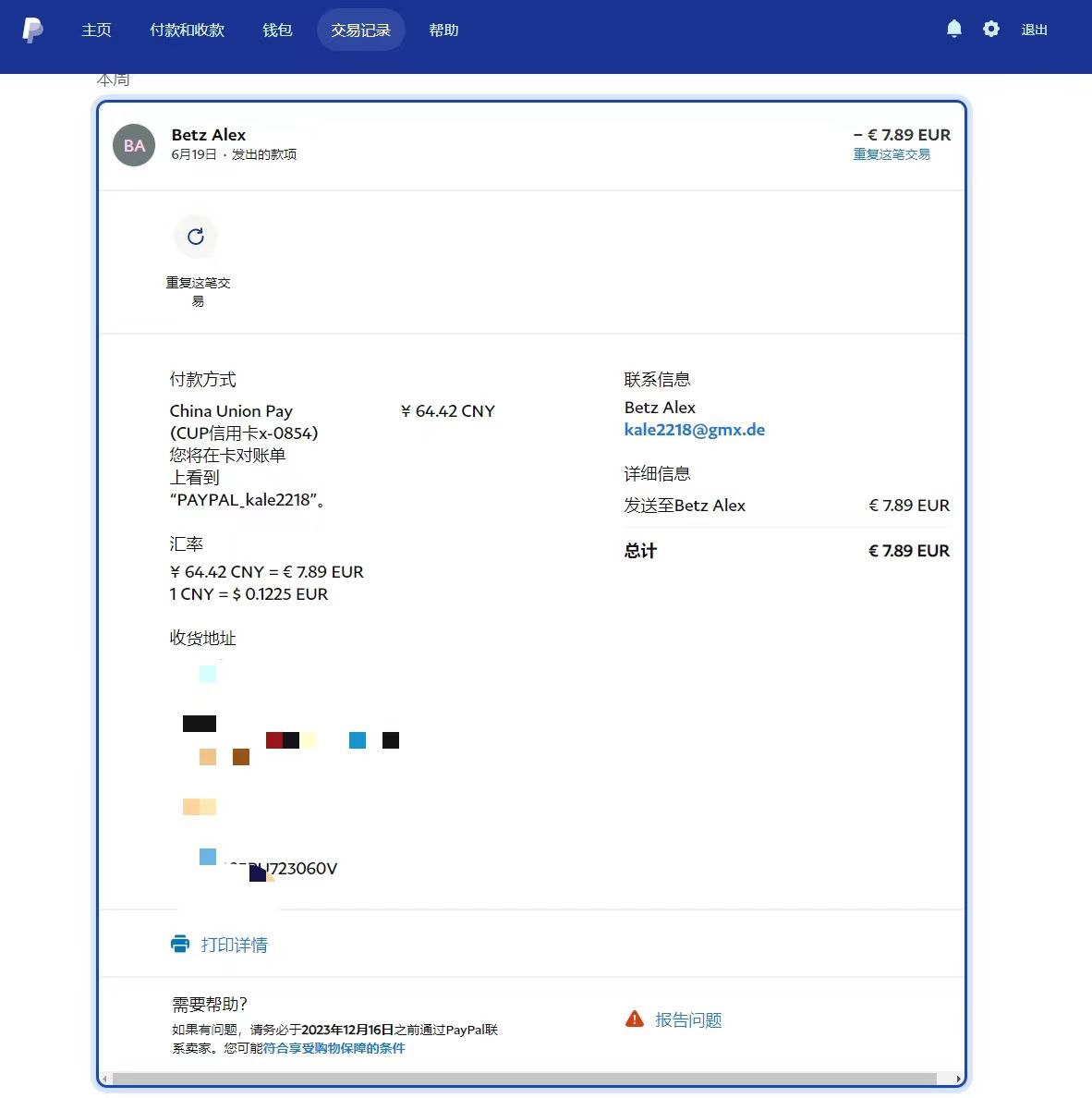This screenshot has height=1098, width=1092.
Task: Click the printer icon for 打印详情
Action: point(180,945)
